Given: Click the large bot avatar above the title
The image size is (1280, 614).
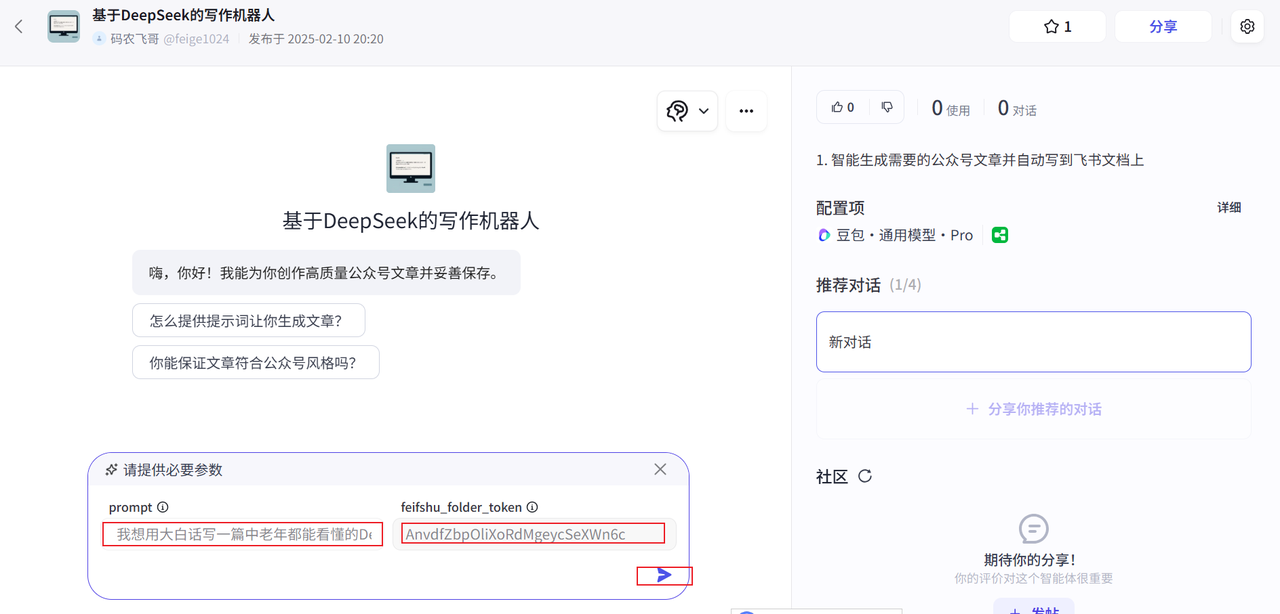Looking at the screenshot, I should tap(411, 168).
